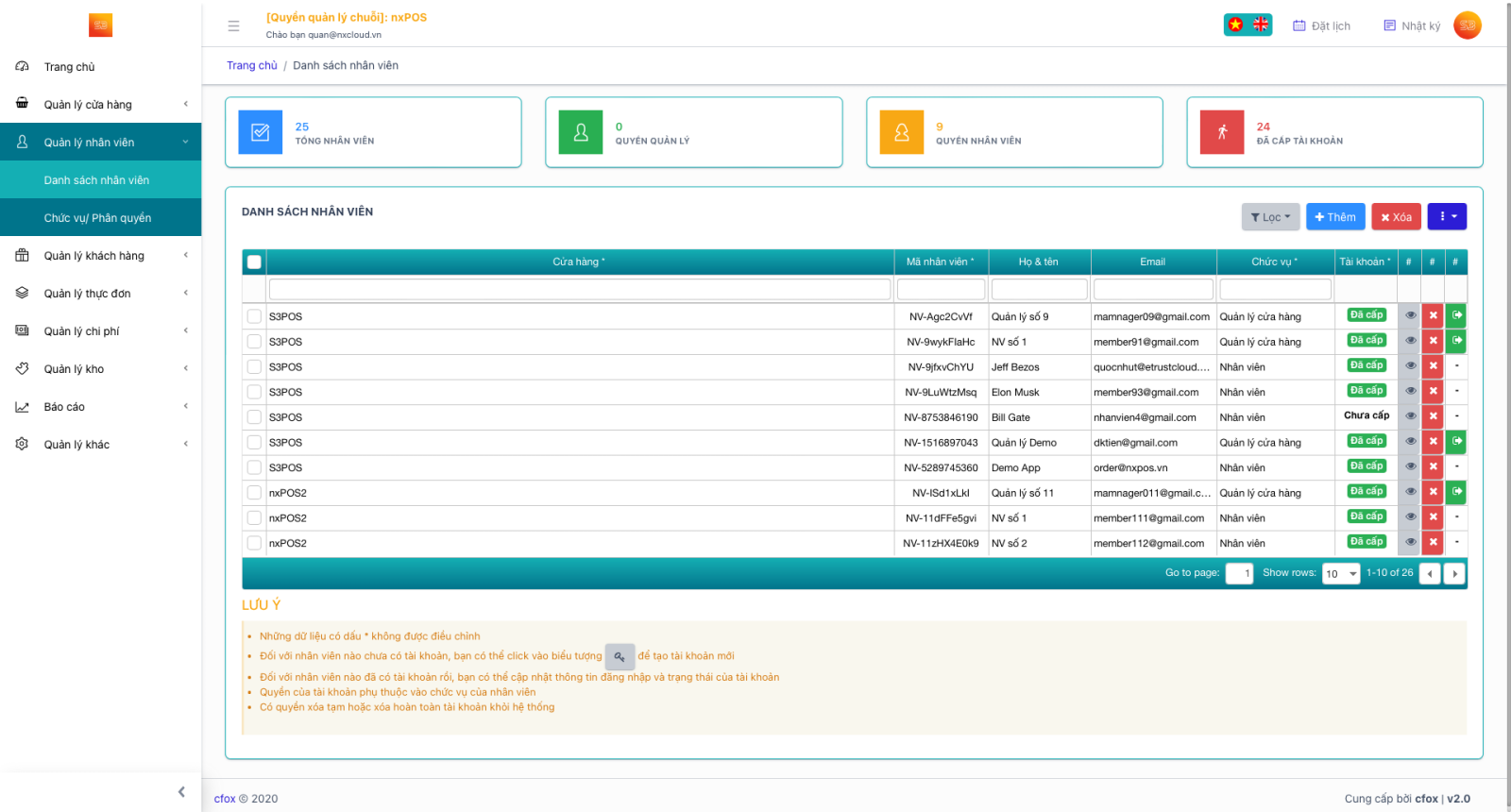Click the user avatar icon at top right
The height and width of the screenshot is (812, 1511).
[1467, 25]
